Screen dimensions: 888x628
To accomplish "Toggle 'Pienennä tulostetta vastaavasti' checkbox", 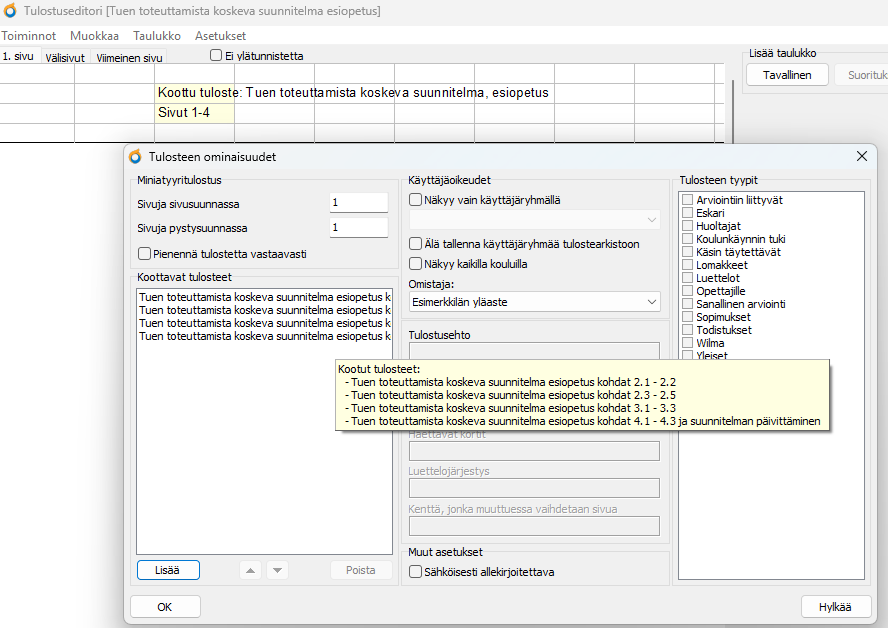I will pyautogui.click(x=145, y=254).
